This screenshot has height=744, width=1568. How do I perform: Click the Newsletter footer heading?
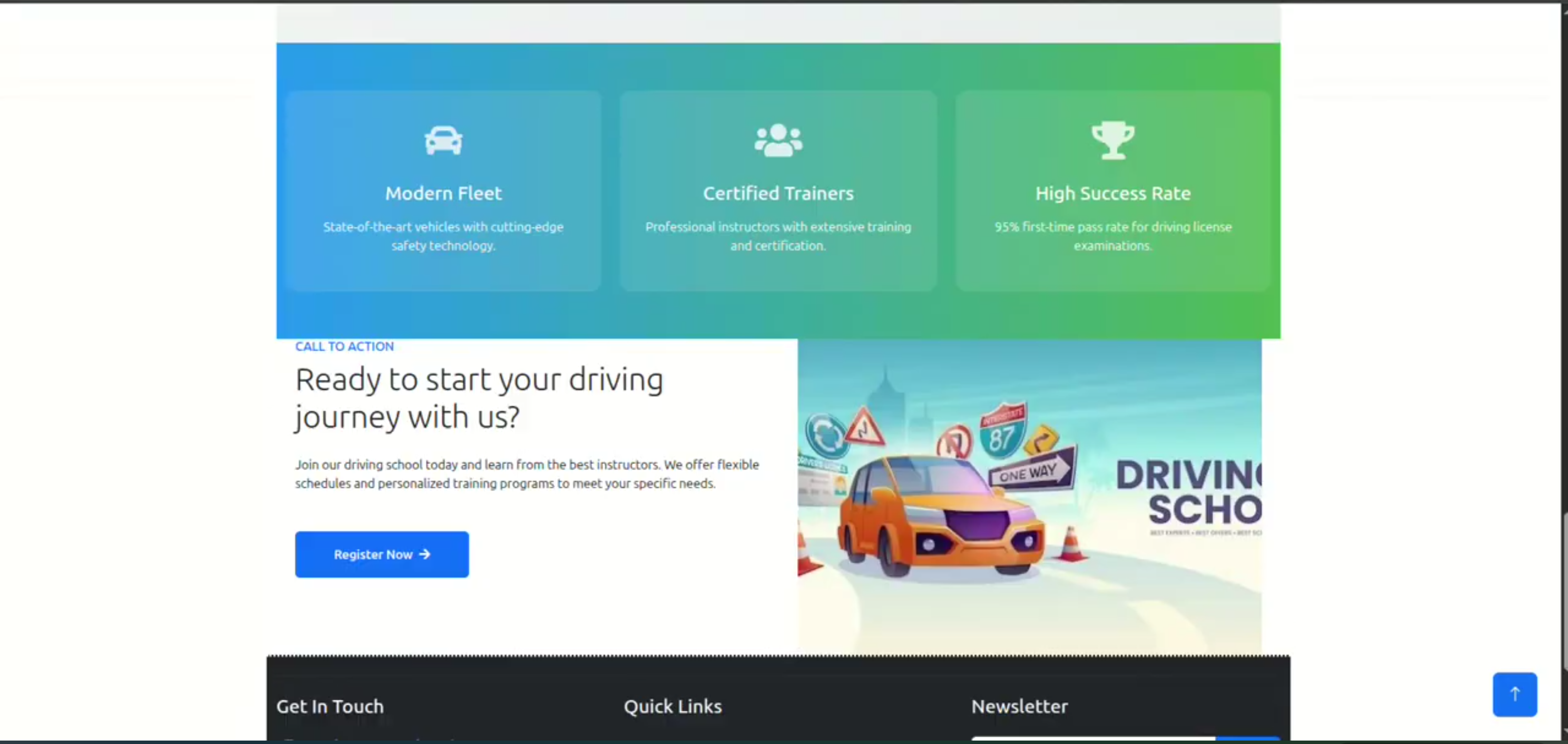click(x=1020, y=706)
